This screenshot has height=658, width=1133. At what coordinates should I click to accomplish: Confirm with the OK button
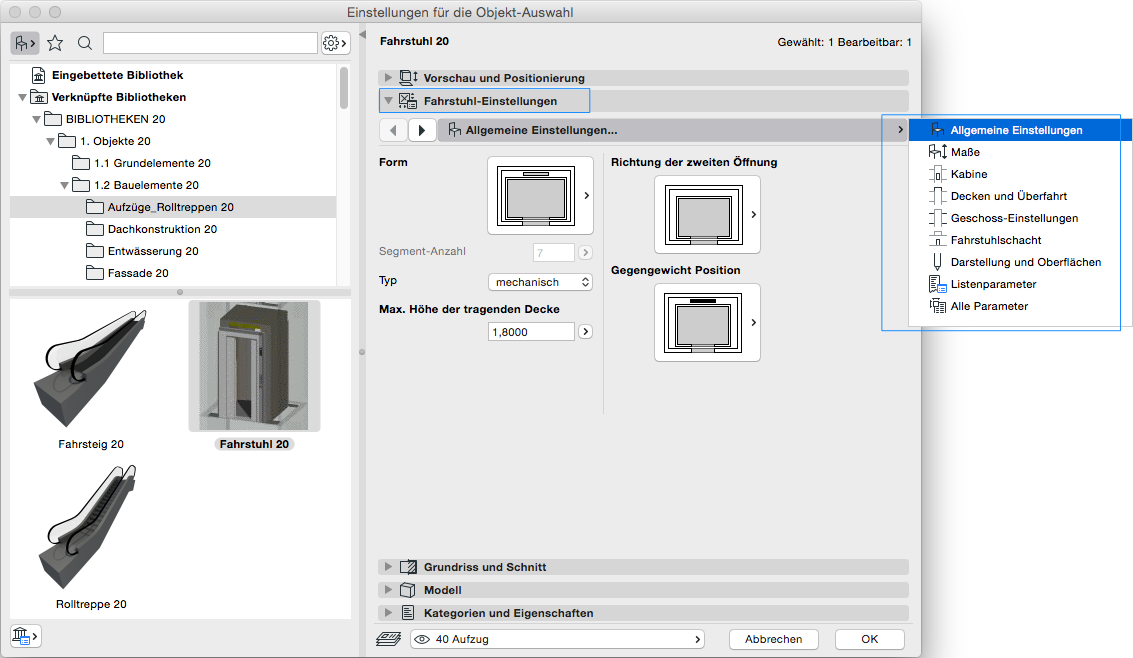(869, 639)
